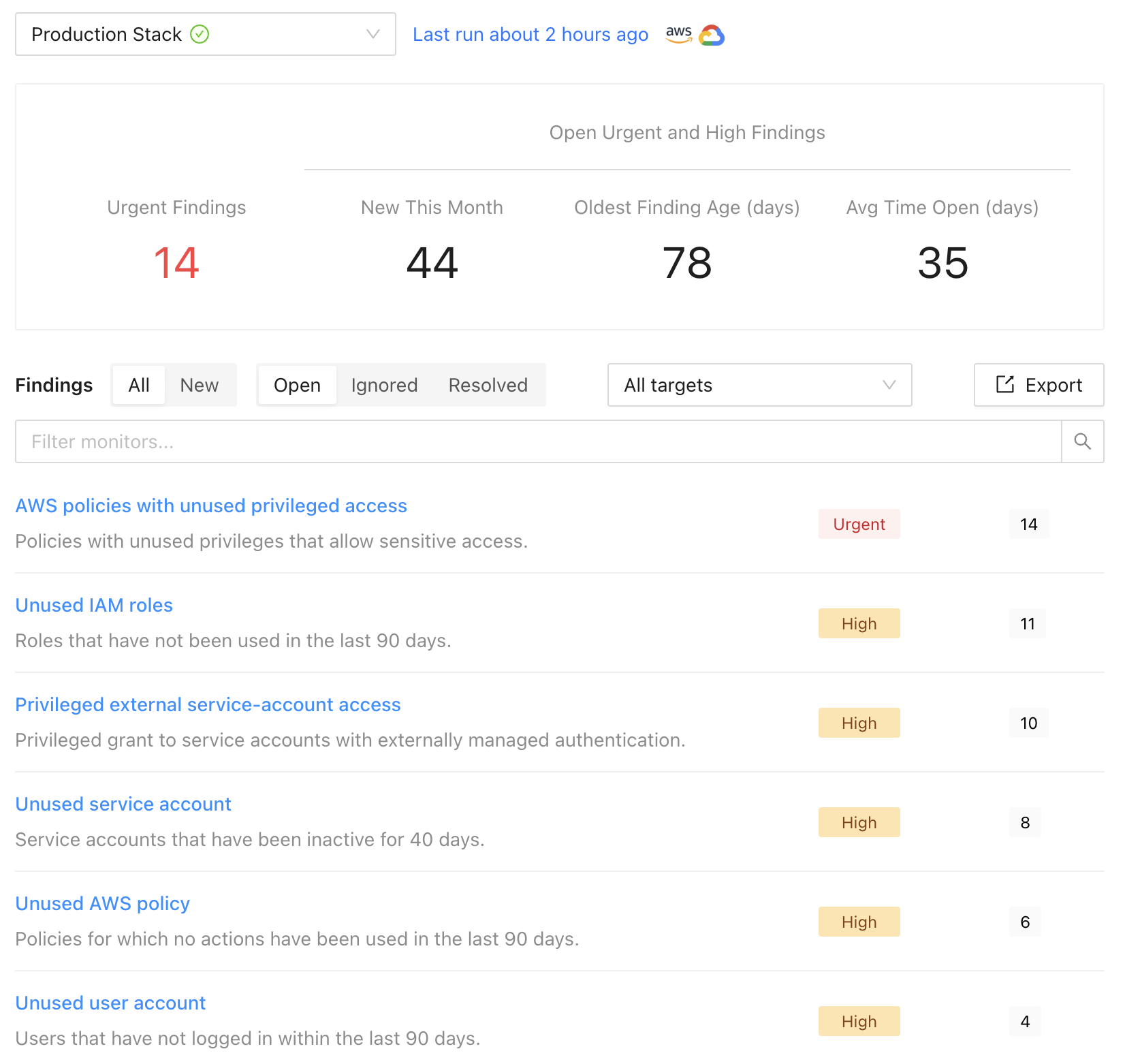Open the Unused IAM roles finding
Viewport: 1125px width, 1064px height.
click(94, 605)
